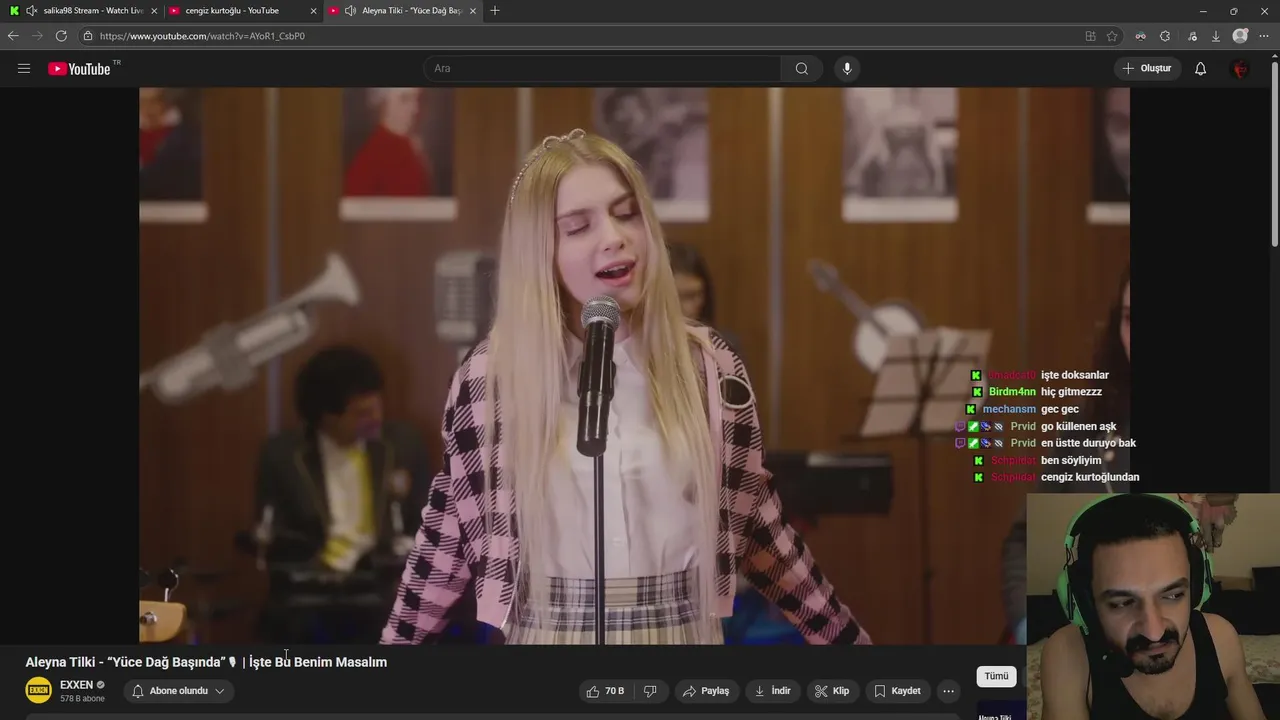Click the search magnifier button
This screenshot has width=1280, height=720.
(x=802, y=69)
